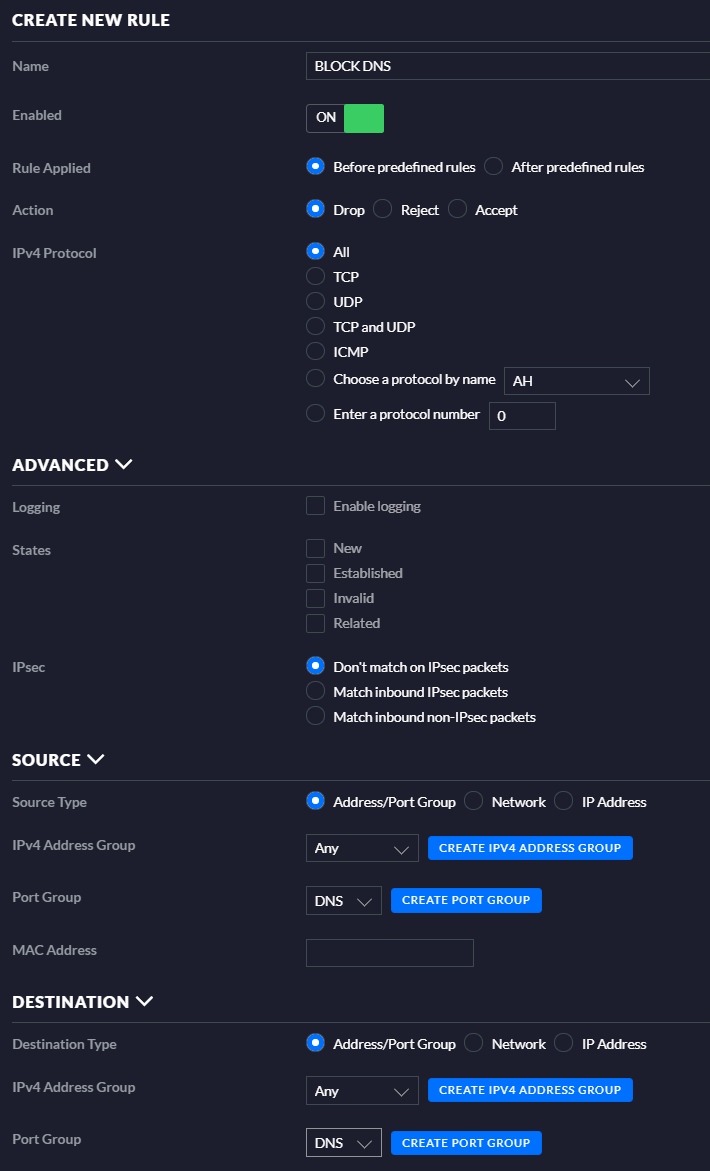Collapse the DESTINATION section chevron

pos(144,1001)
